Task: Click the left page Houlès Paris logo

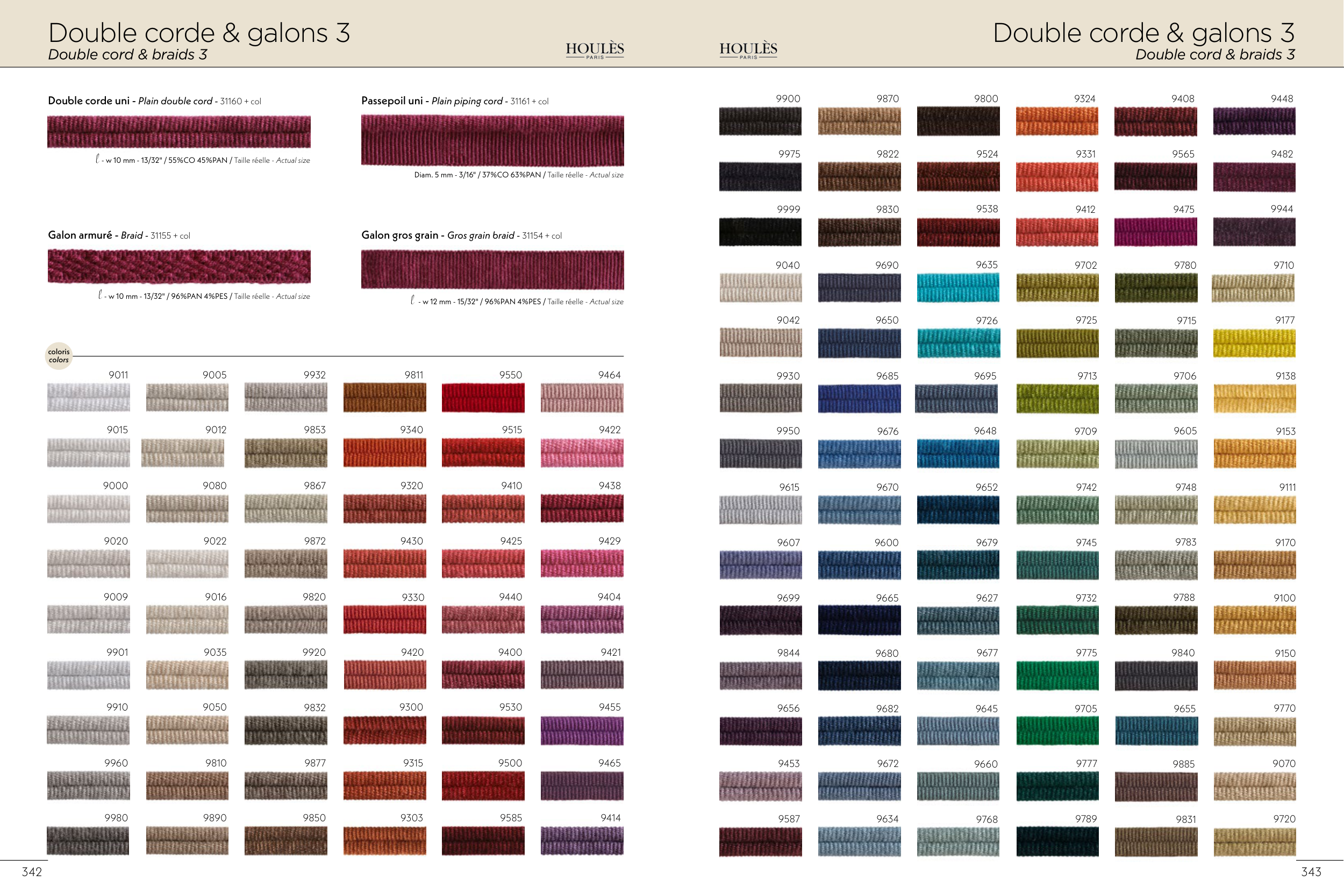Action: coord(594,51)
